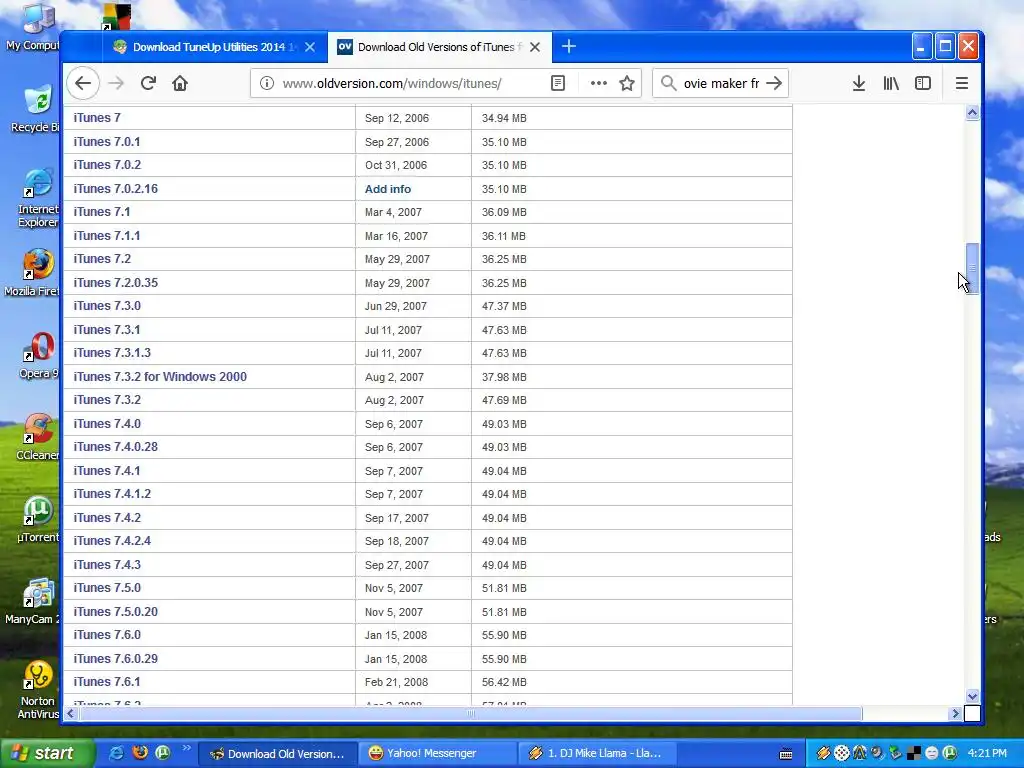
Task: Submit search with the go arrow
Action: 774,84
